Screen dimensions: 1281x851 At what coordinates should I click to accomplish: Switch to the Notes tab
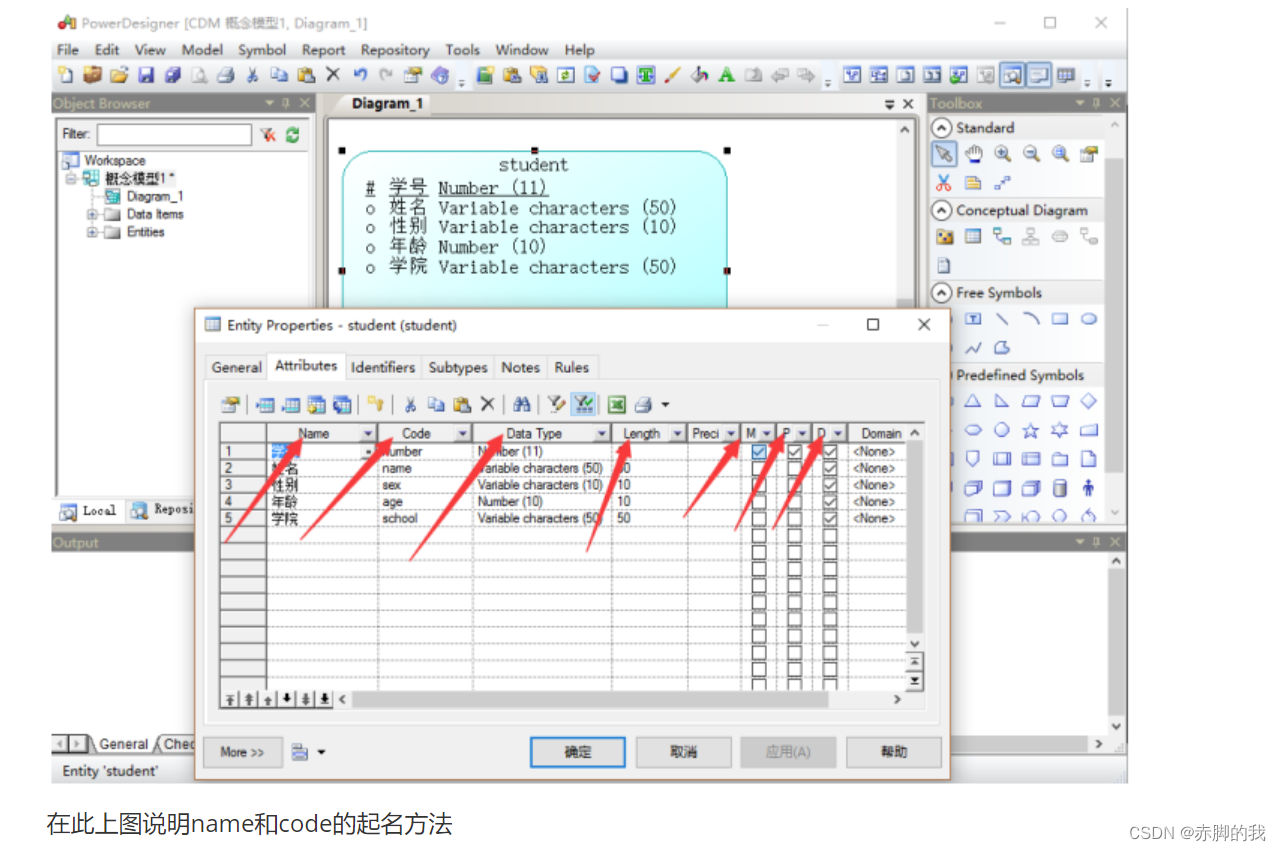pos(520,367)
